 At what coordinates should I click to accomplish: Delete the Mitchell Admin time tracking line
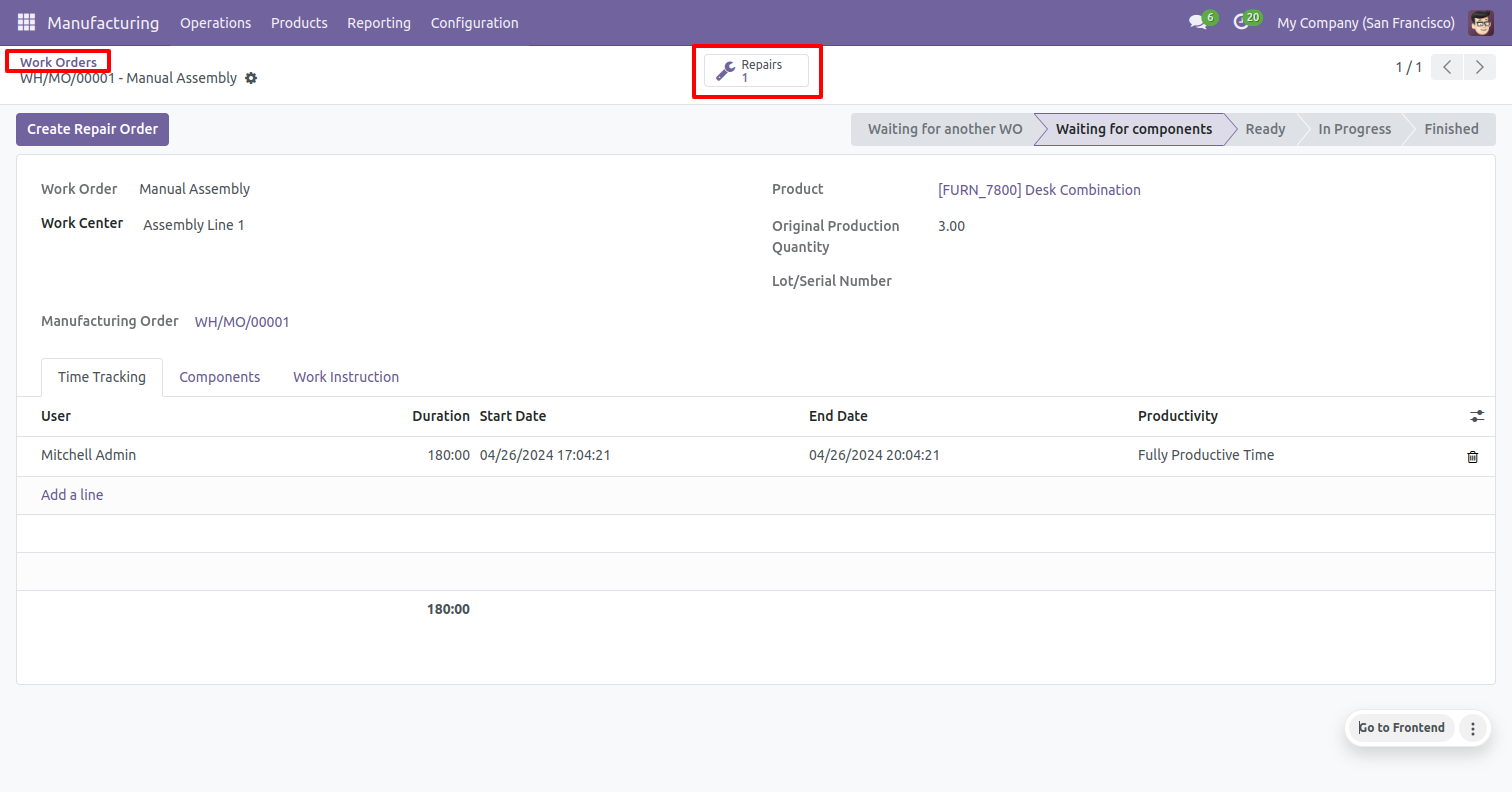coord(1472,456)
